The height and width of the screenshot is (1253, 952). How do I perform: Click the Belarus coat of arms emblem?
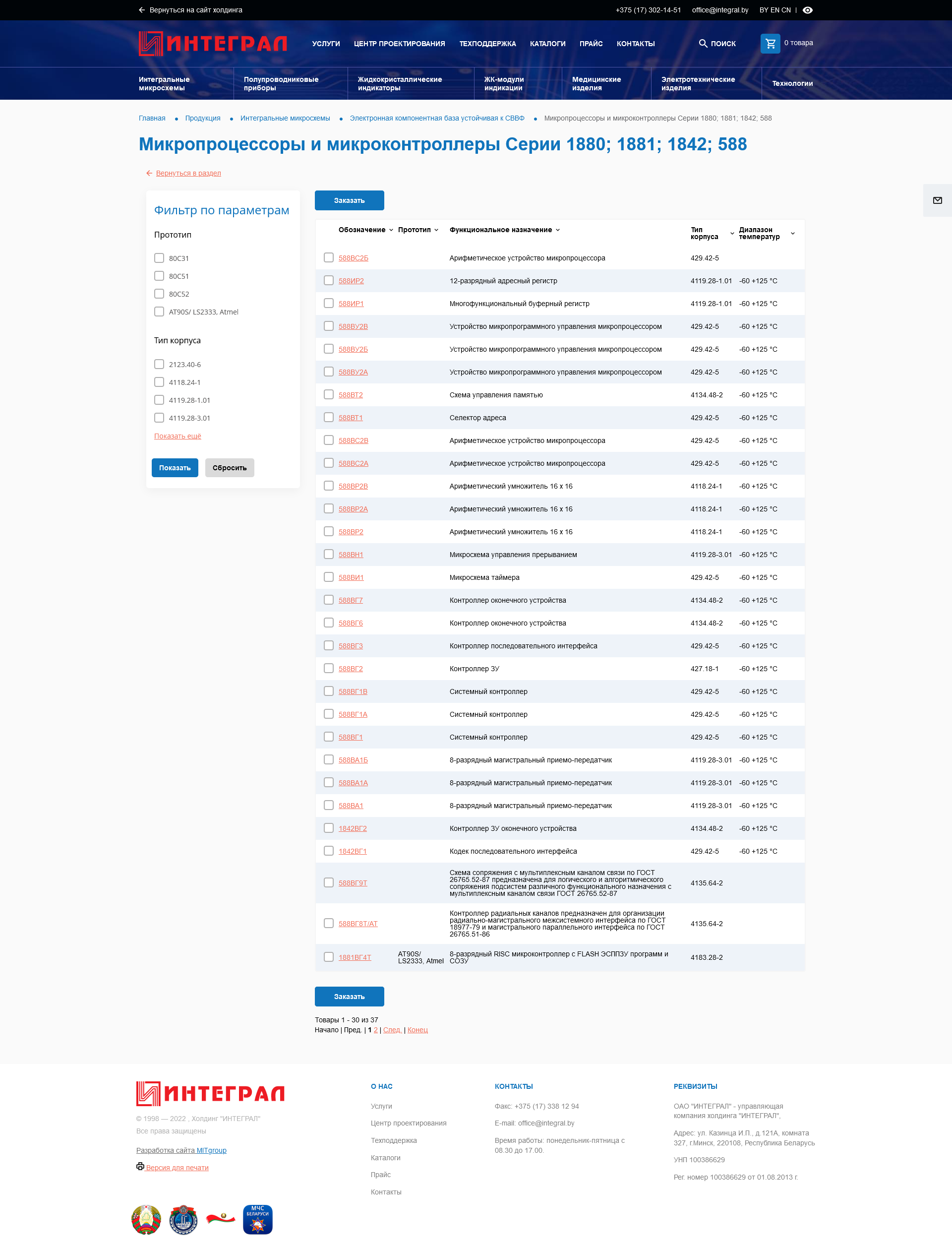[x=146, y=1219]
